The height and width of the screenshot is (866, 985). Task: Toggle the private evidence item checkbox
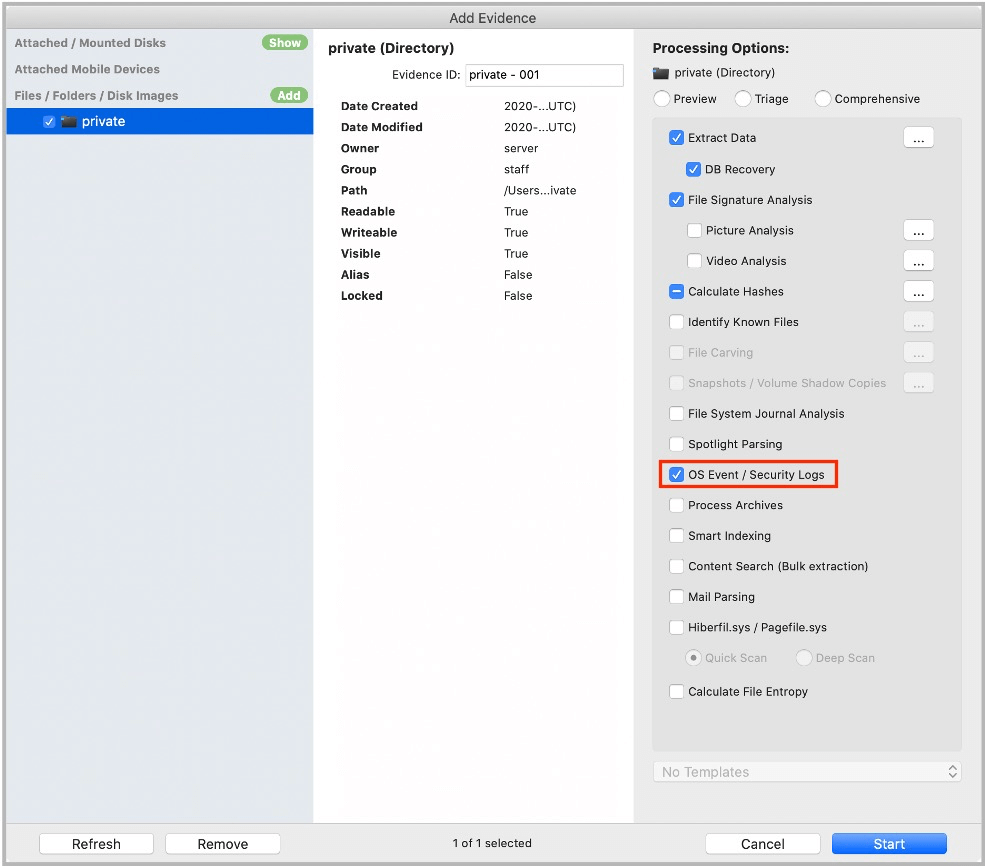tap(49, 121)
